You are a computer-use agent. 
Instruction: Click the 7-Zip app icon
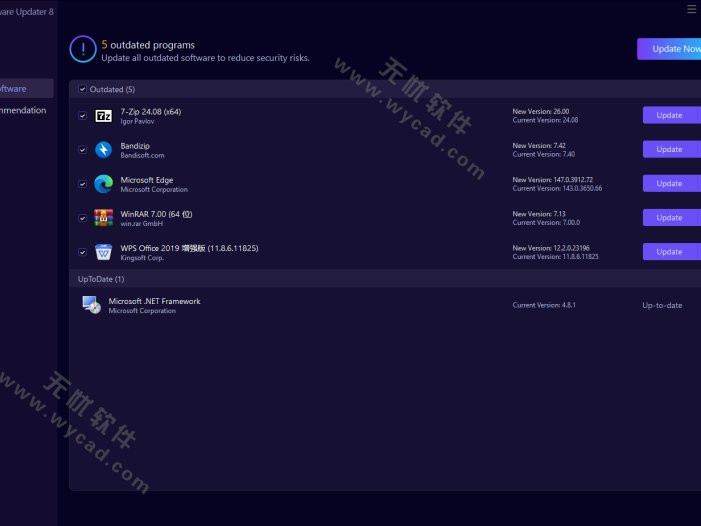click(104, 116)
